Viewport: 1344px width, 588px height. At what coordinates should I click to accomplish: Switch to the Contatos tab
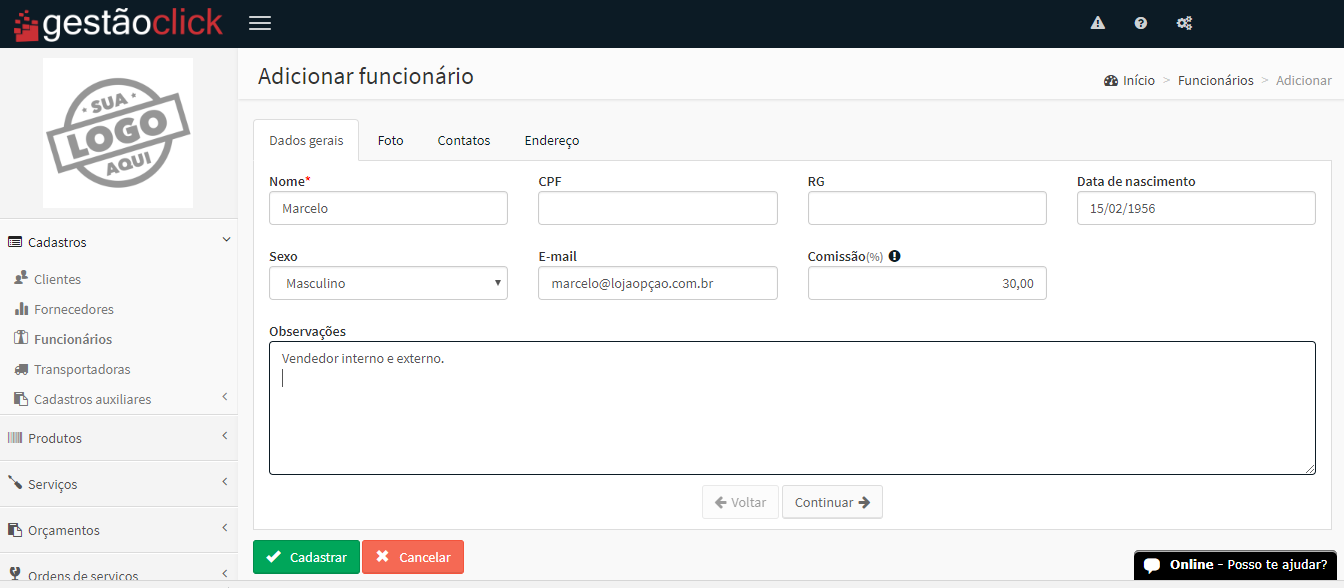464,140
